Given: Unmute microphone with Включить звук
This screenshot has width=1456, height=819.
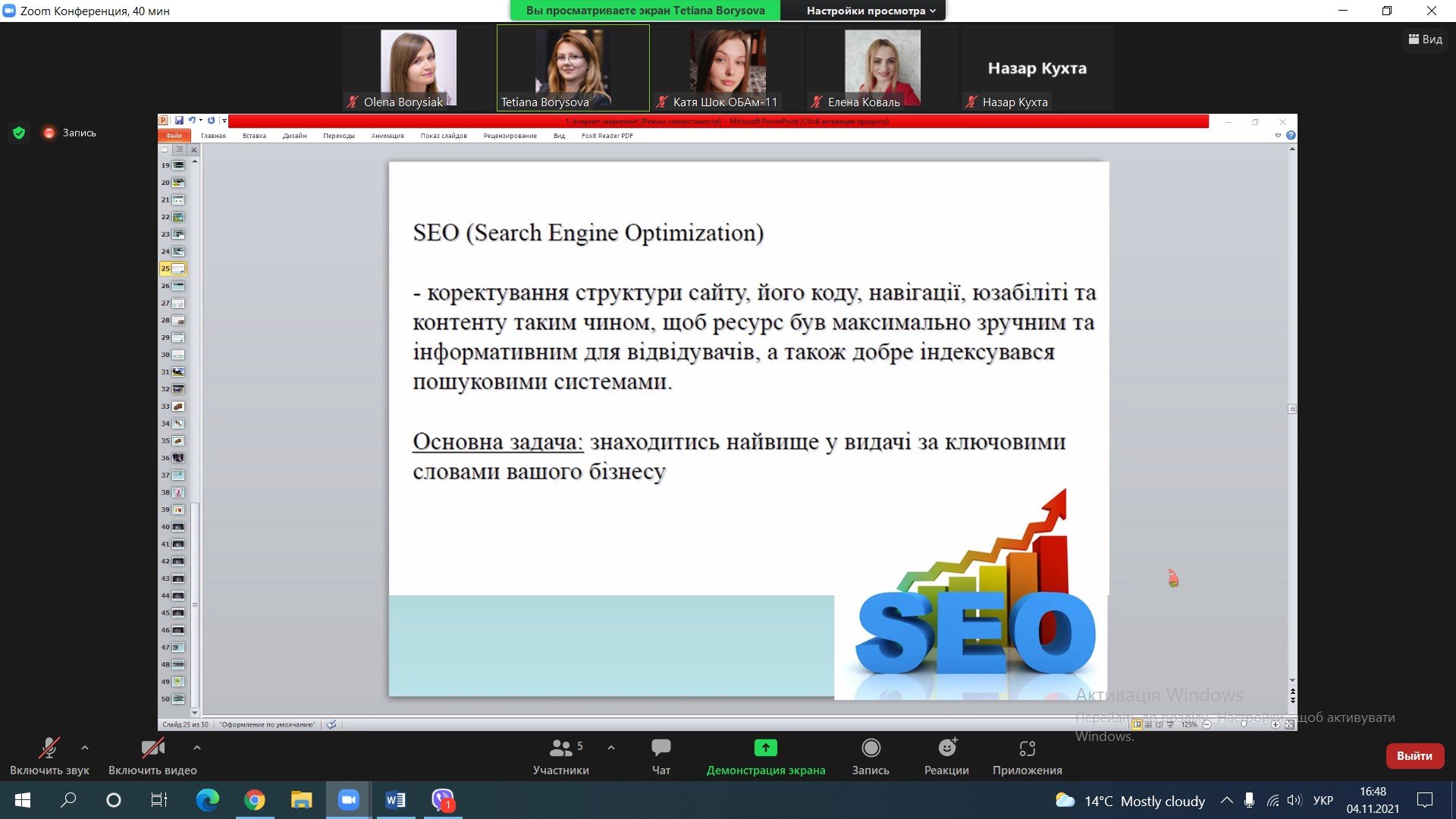Looking at the screenshot, I should coord(49,757).
